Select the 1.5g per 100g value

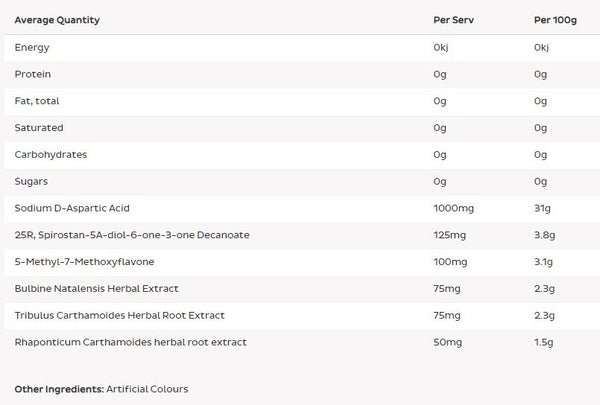[543, 343]
